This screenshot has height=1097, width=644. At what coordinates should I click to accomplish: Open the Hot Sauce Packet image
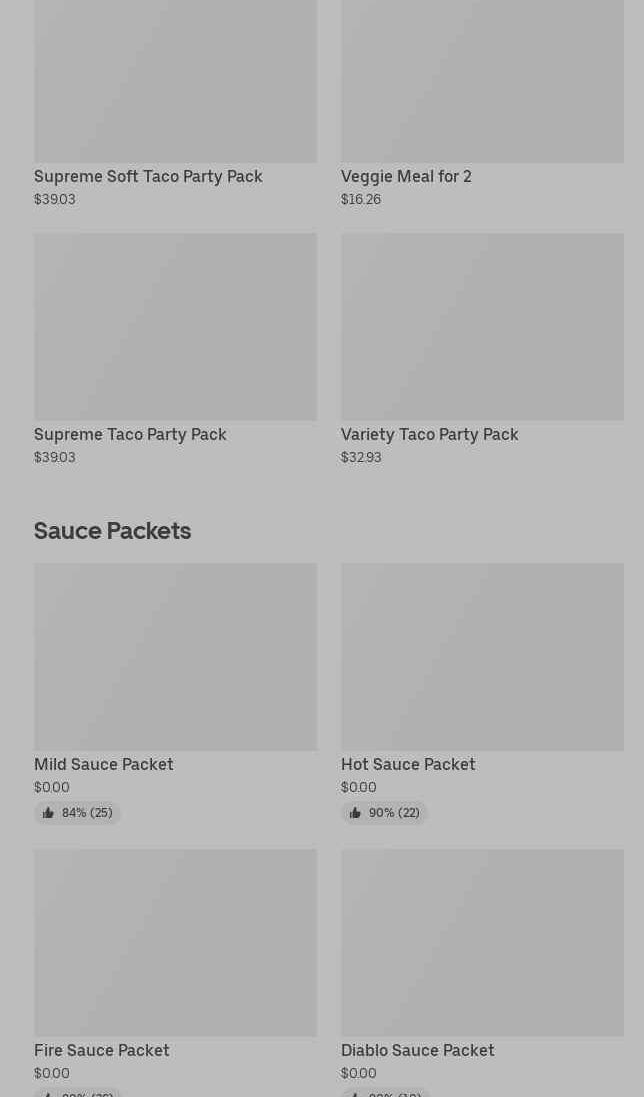[482, 657]
